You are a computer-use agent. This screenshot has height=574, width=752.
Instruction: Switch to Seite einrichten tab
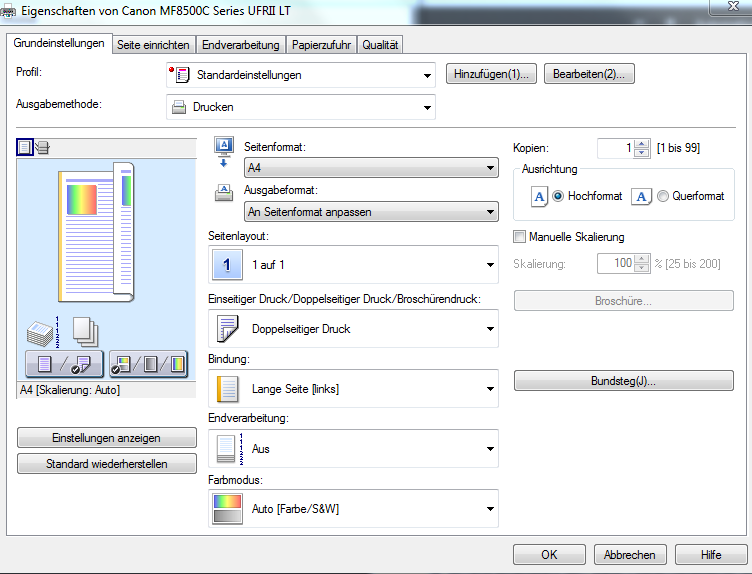pos(153,45)
